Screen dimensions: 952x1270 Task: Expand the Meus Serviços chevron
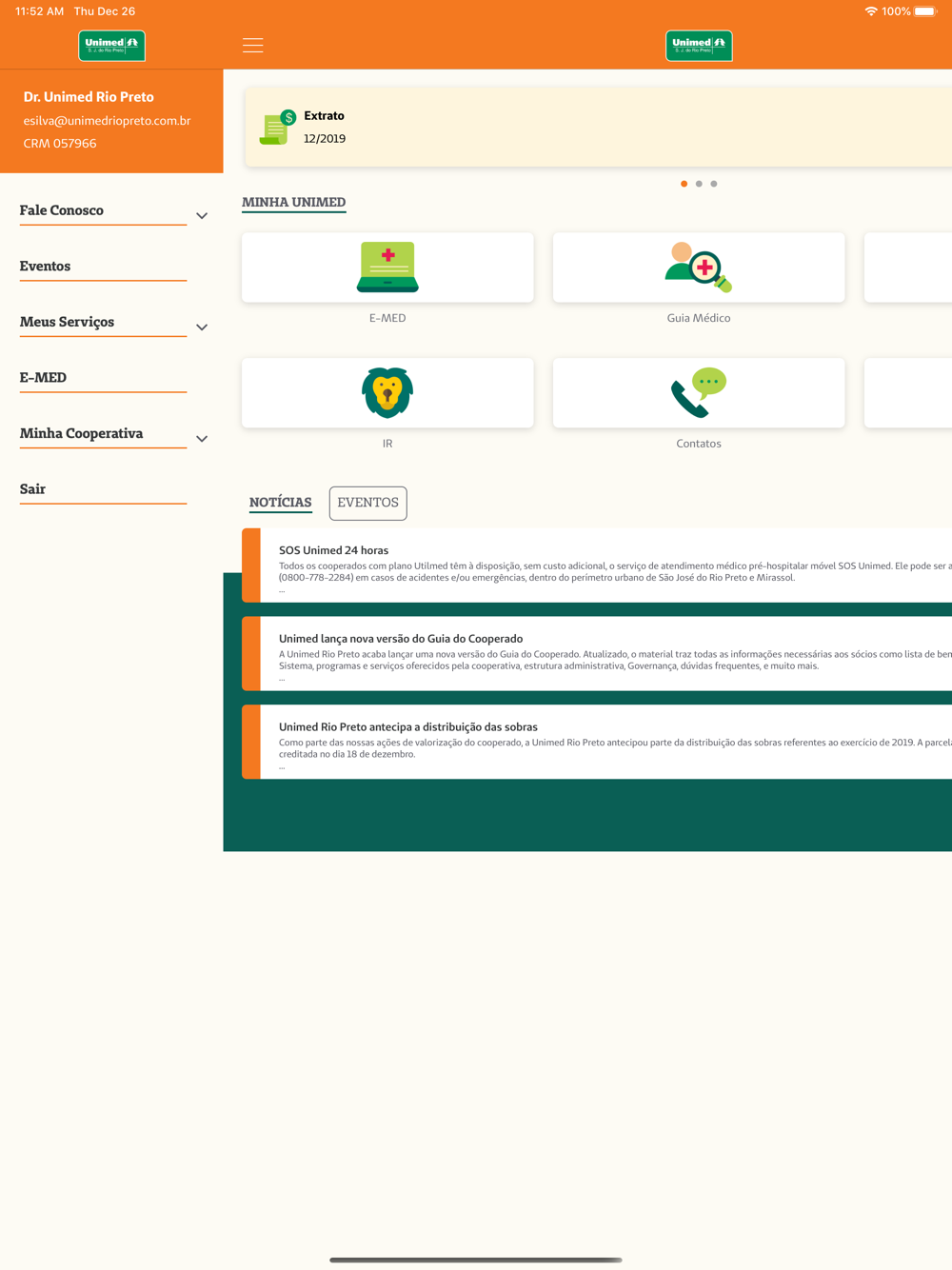202,327
